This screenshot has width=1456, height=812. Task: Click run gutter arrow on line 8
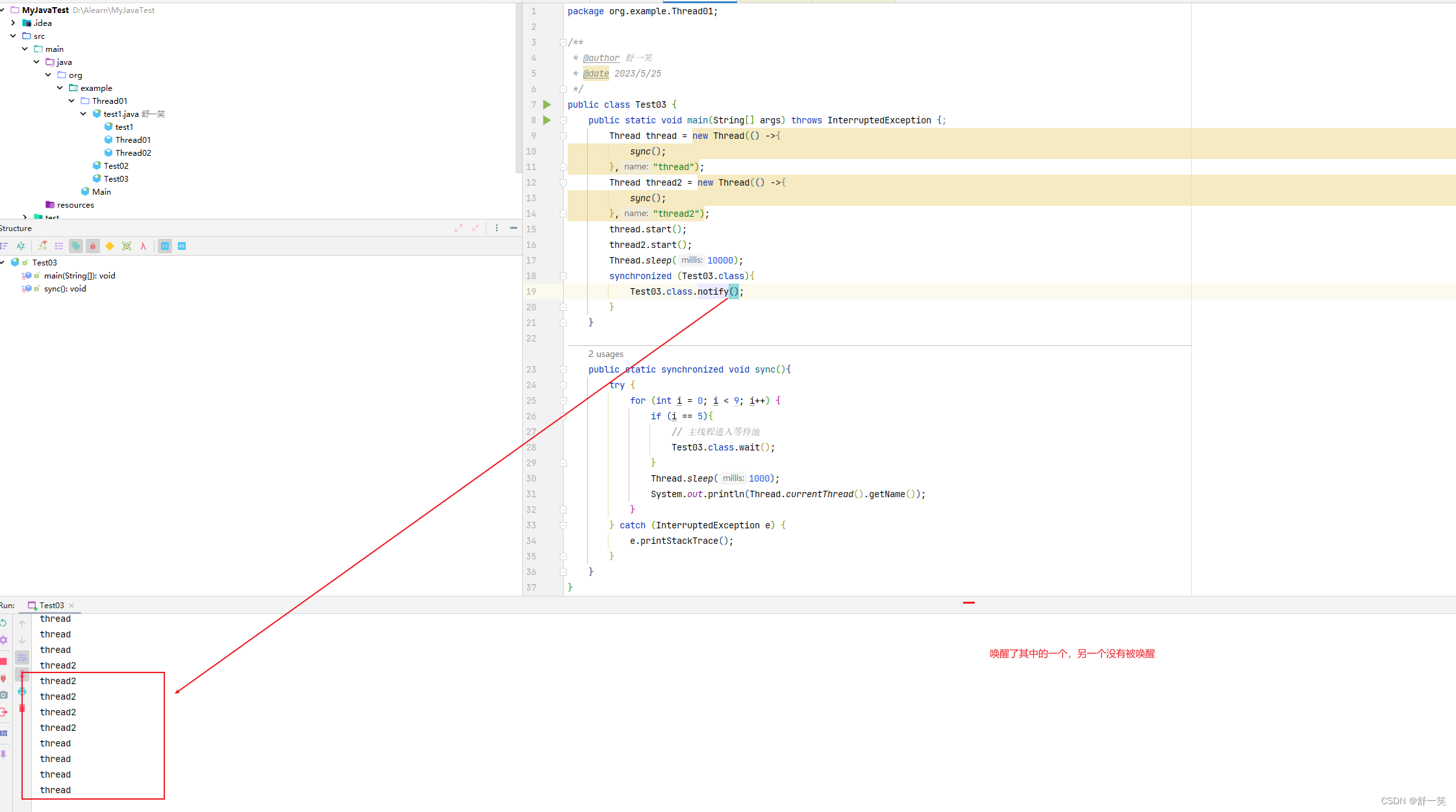point(547,120)
